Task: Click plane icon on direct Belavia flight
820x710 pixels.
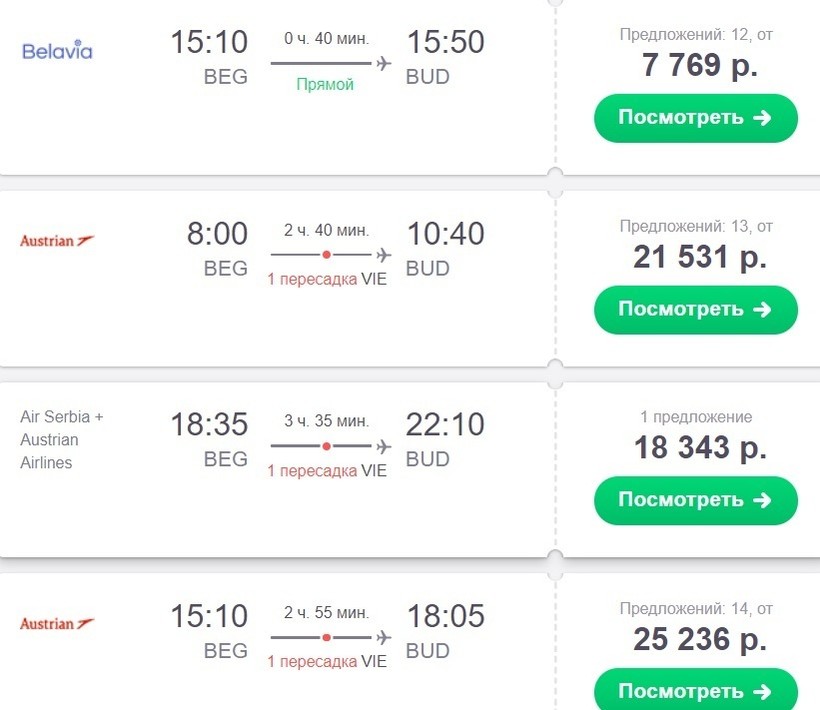Action: click(383, 63)
